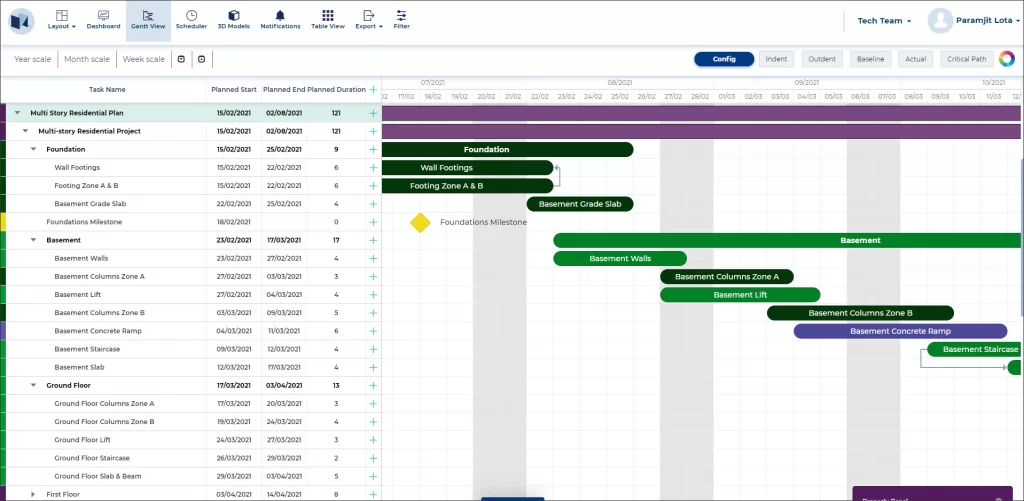Image resolution: width=1024 pixels, height=501 pixels.
Task: Click the Config button
Action: 724,59
